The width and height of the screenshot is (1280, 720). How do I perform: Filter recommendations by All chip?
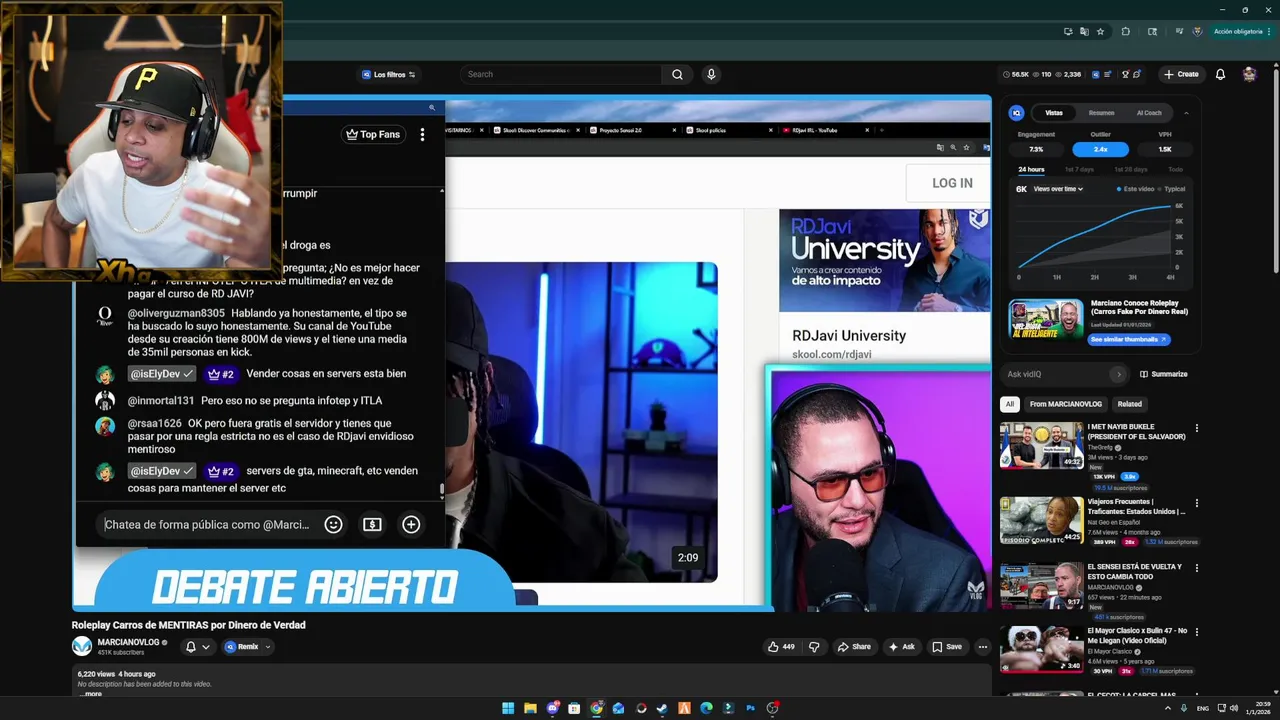pos(1010,404)
